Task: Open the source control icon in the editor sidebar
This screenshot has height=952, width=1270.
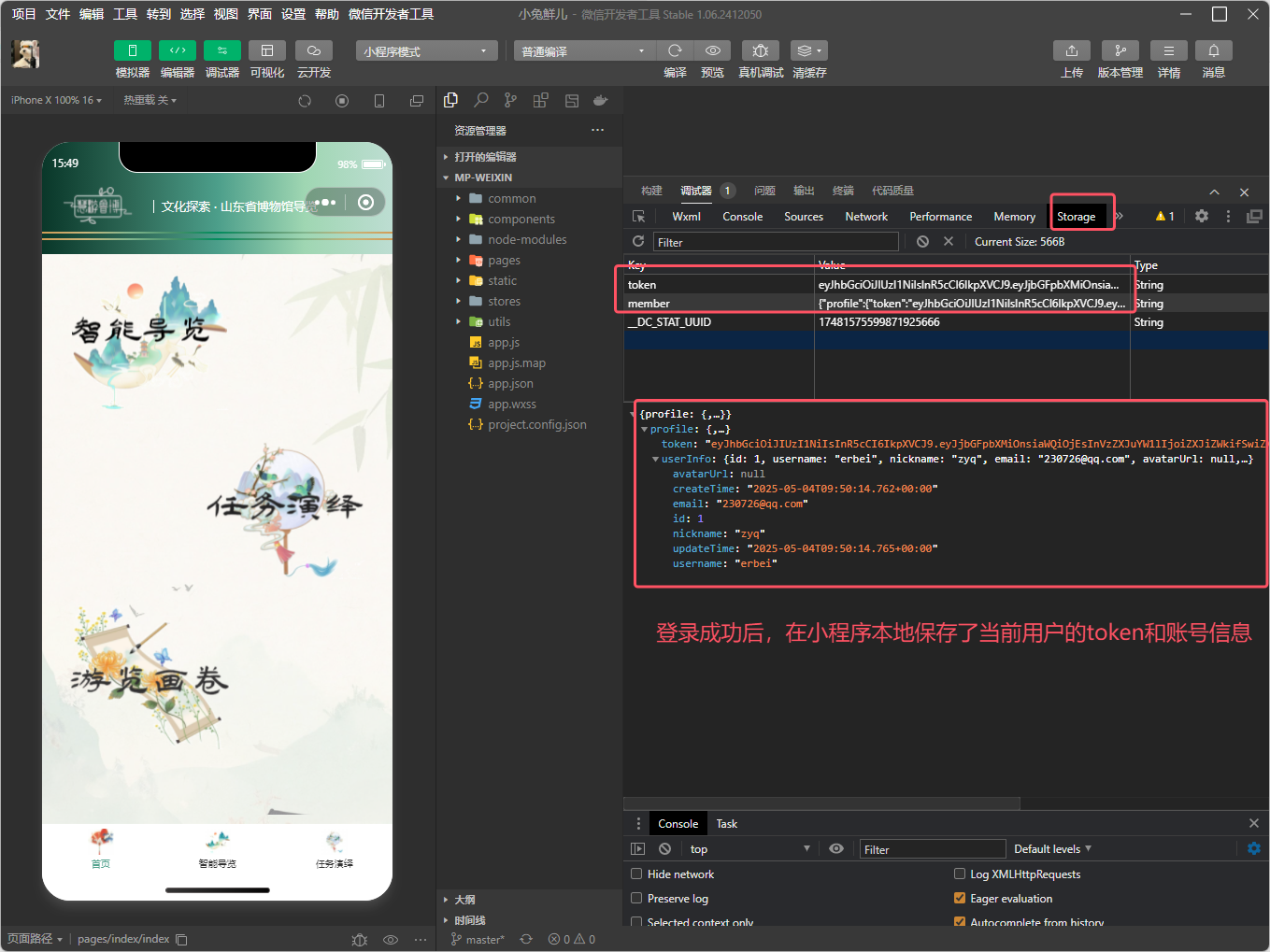Action: (x=510, y=100)
